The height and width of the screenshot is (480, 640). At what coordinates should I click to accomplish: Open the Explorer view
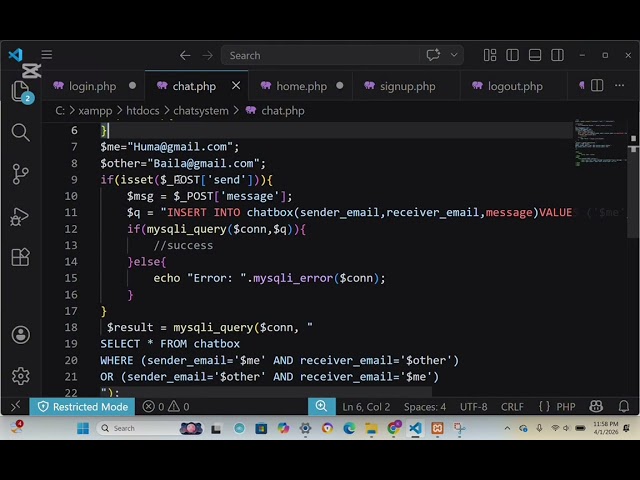click(20, 91)
